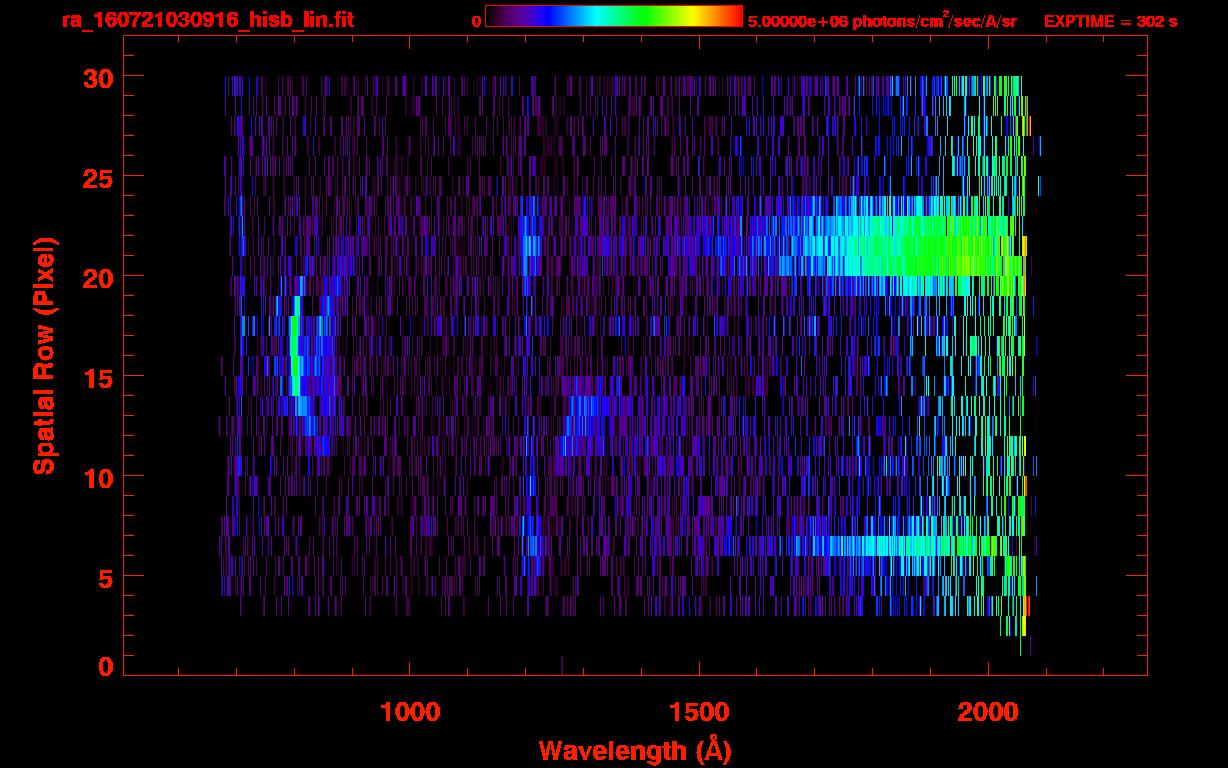Click the rainbow color scale bar
Image resolution: width=1228 pixels, height=768 pixels.
coord(614,16)
